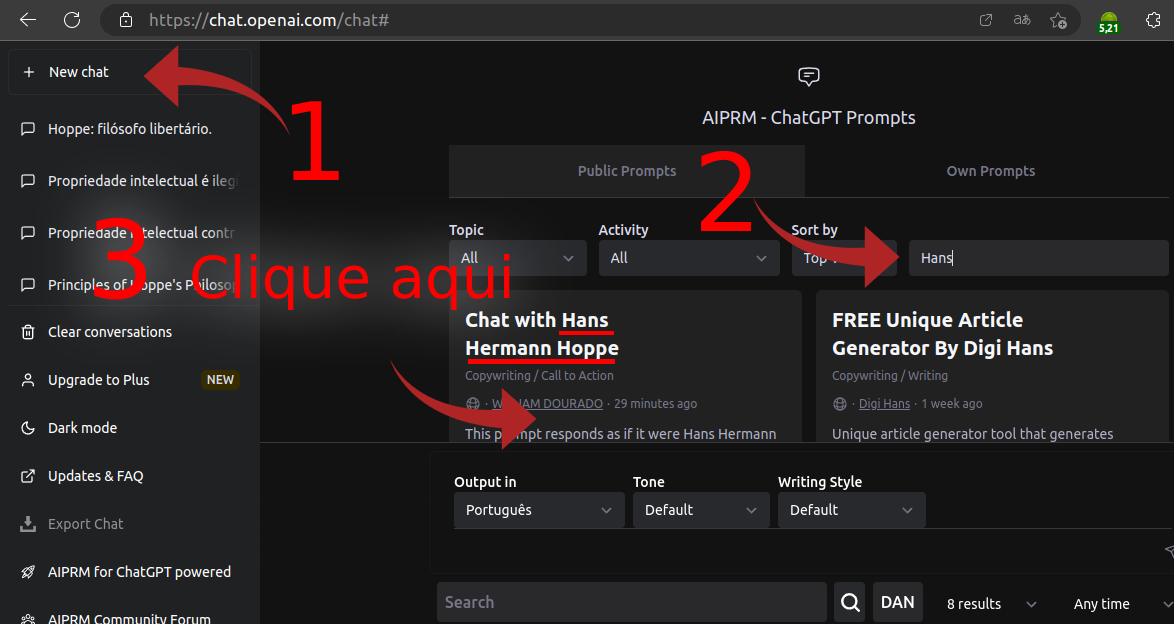The width and height of the screenshot is (1174, 624).
Task: Click the "1 week ago" timestamp
Action: pos(952,403)
